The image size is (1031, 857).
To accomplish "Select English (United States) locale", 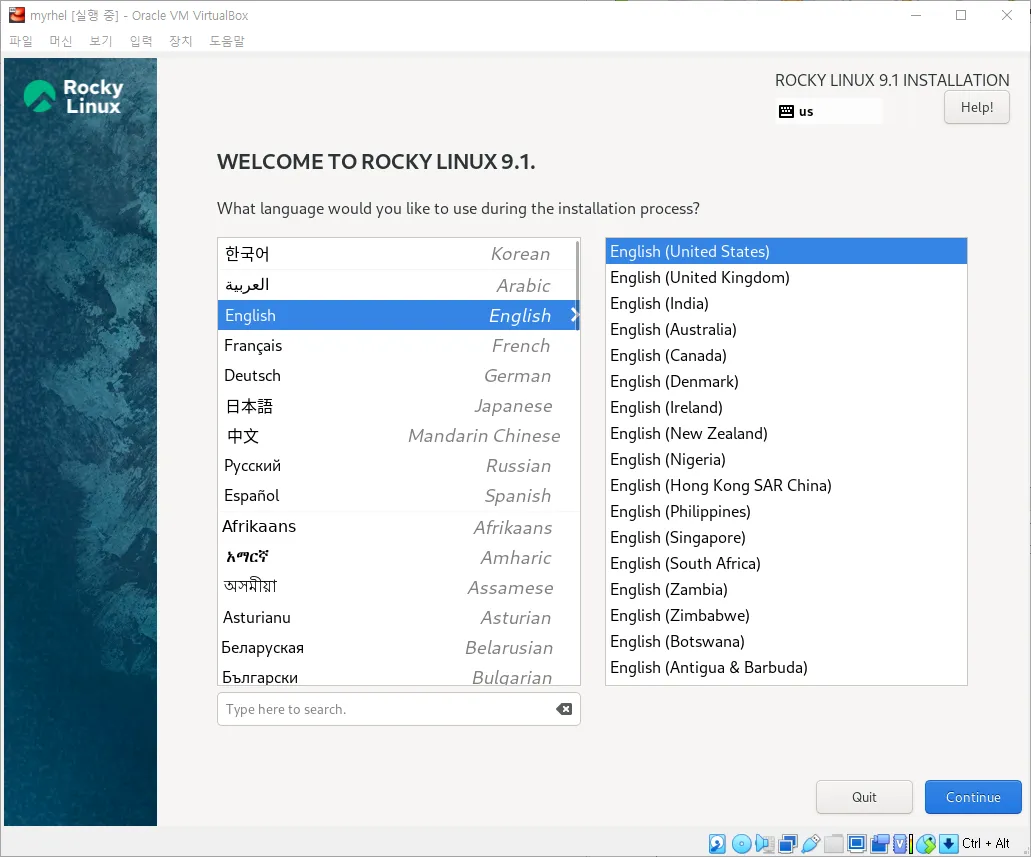I will pos(786,251).
